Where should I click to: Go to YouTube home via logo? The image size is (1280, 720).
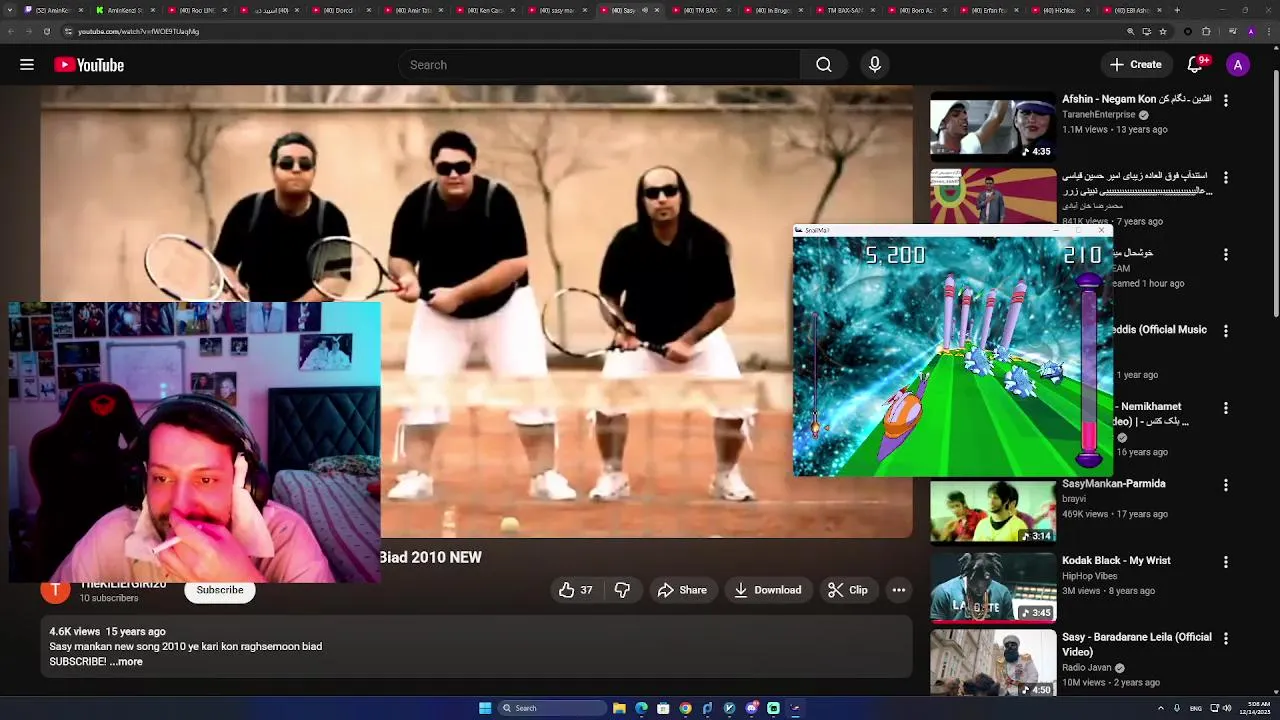89,65
